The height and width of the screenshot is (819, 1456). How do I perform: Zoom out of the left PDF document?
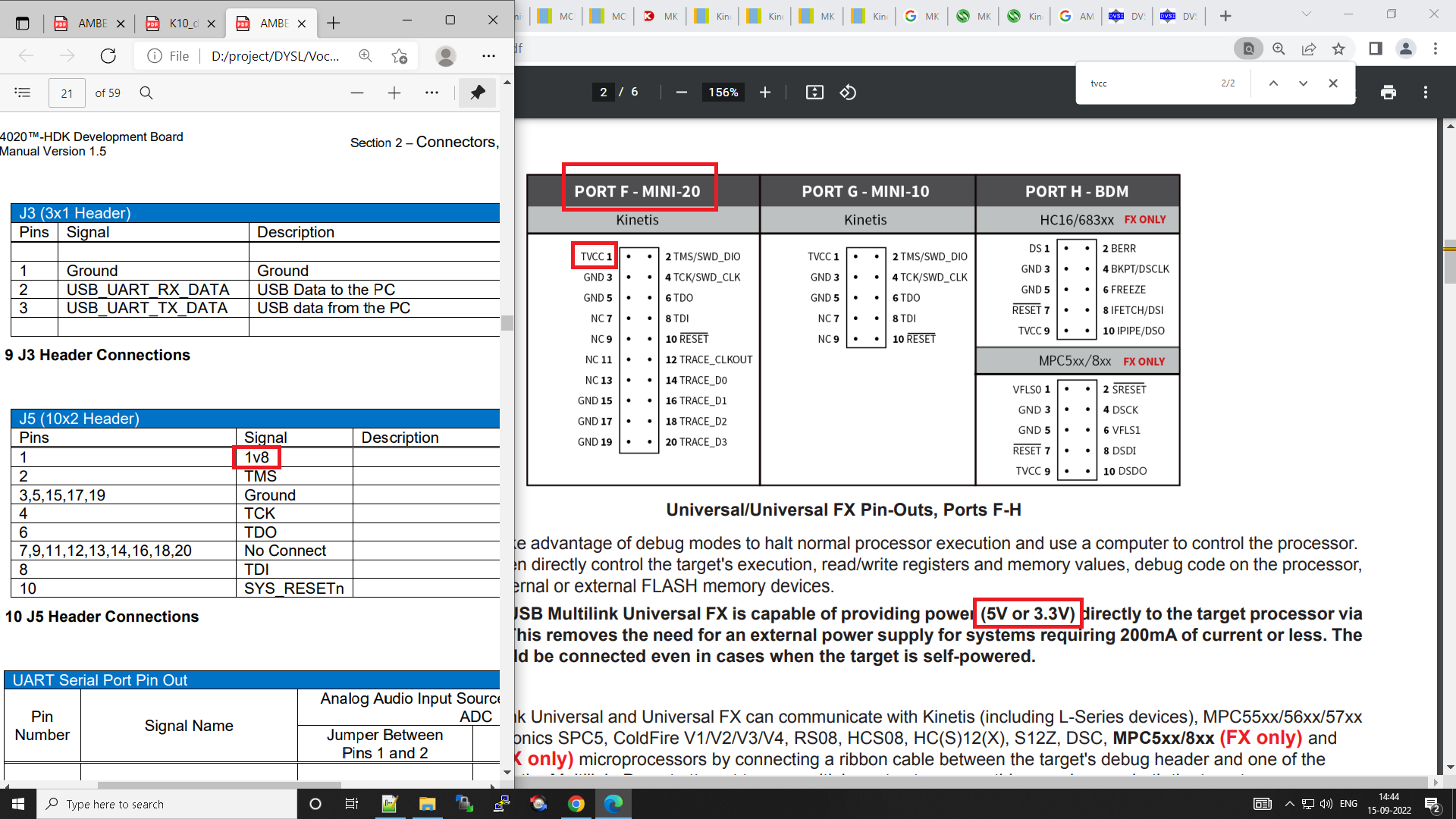point(357,93)
